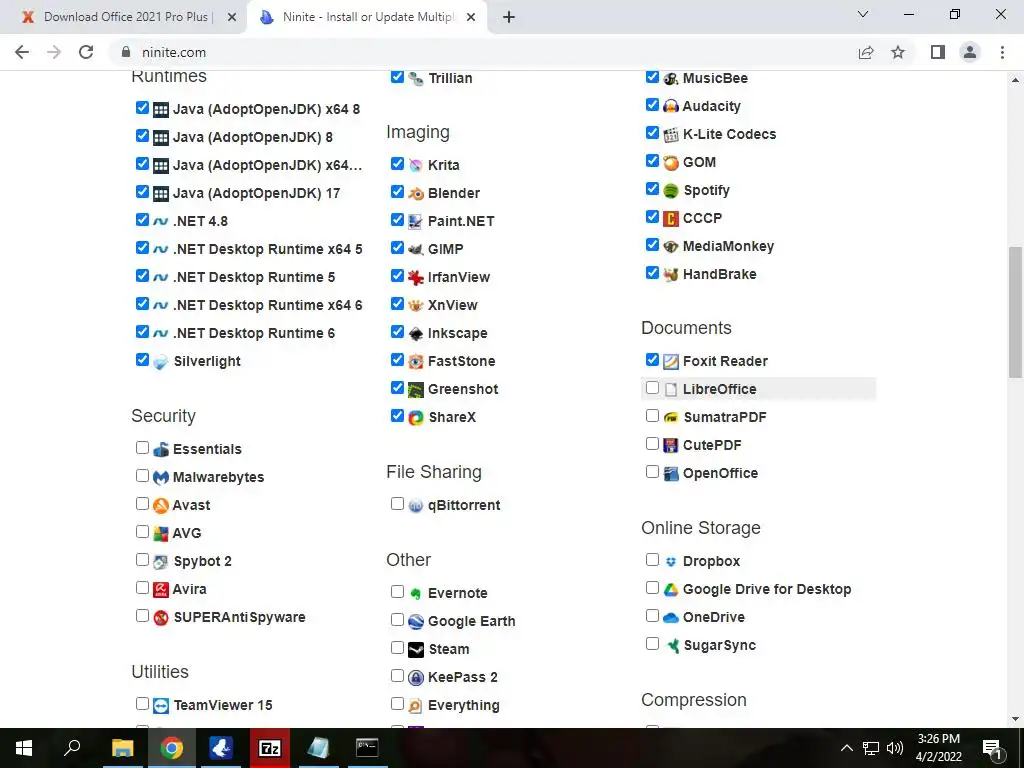This screenshot has height=768, width=1024.
Task: Check the AVG checkbox
Action: [142, 532]
